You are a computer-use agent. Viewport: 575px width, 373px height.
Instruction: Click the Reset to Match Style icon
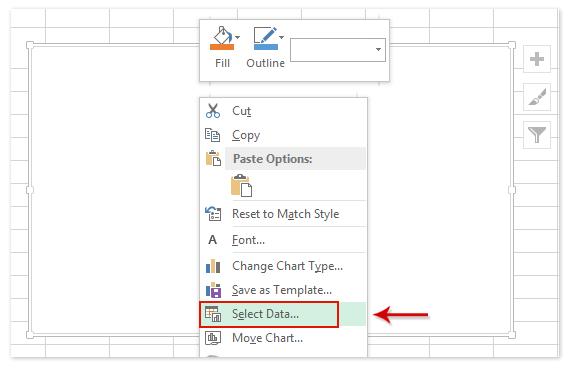point(213,214)
